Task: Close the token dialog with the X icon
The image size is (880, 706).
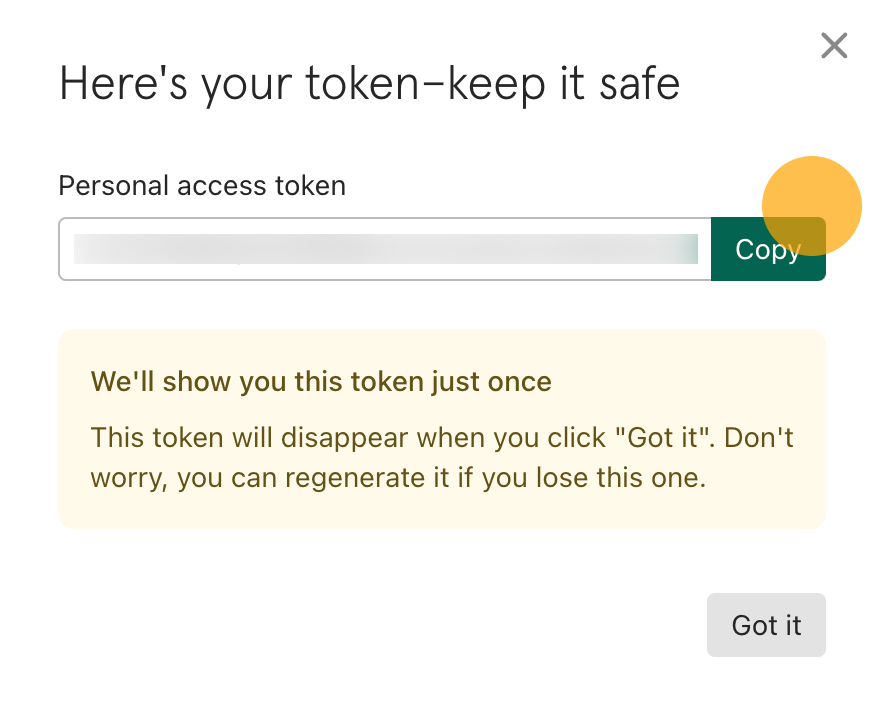Action: tap(834, 45)
